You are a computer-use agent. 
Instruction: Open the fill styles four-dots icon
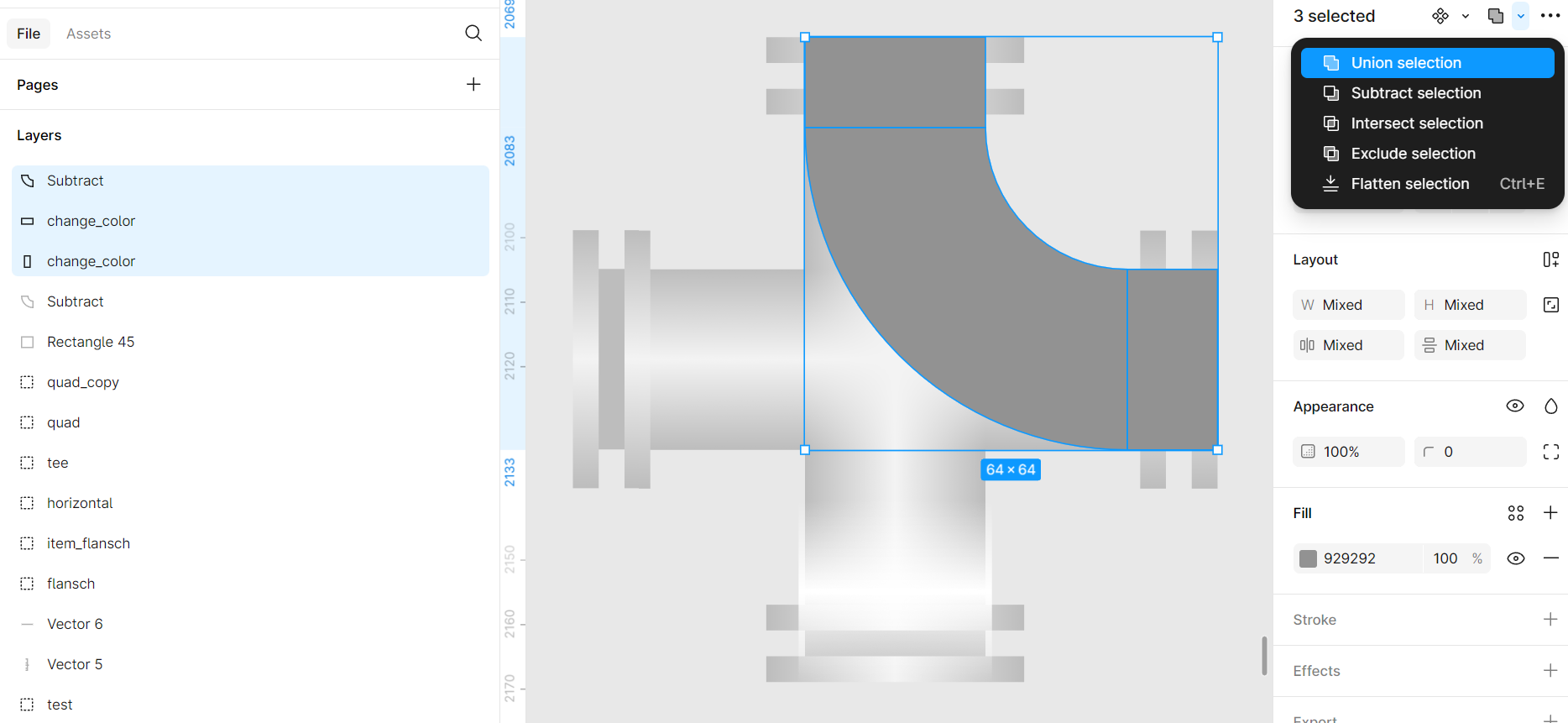[1515, 513]
